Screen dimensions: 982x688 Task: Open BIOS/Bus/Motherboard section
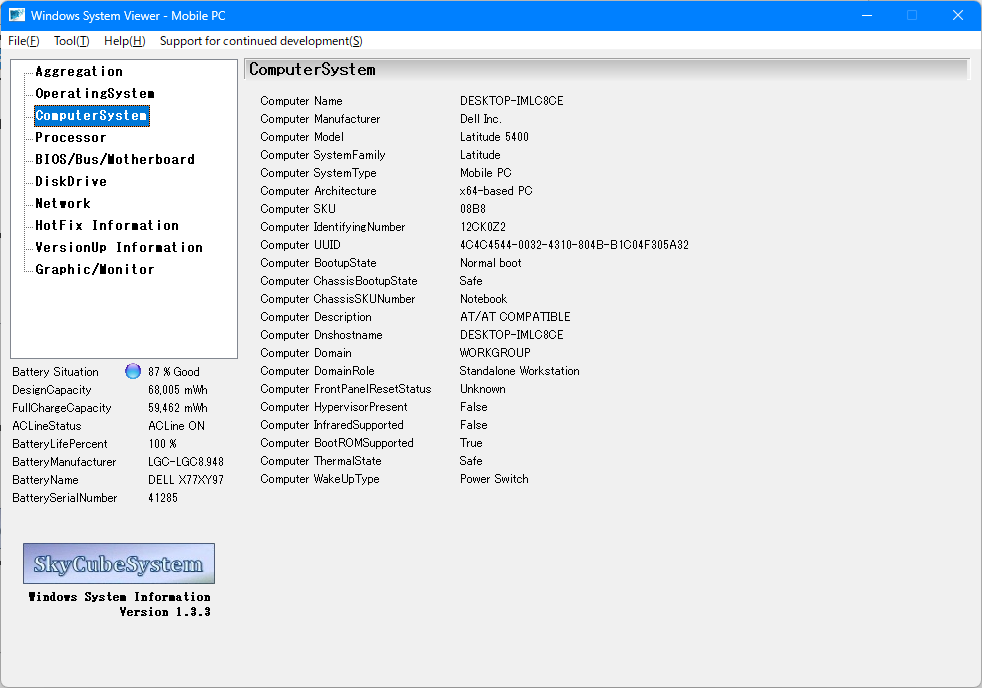click(x=115, y=160)
